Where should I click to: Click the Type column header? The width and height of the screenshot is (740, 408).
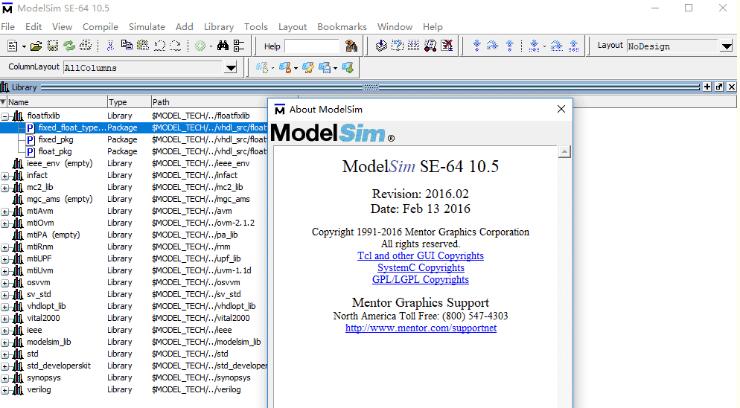pos(128,102)
